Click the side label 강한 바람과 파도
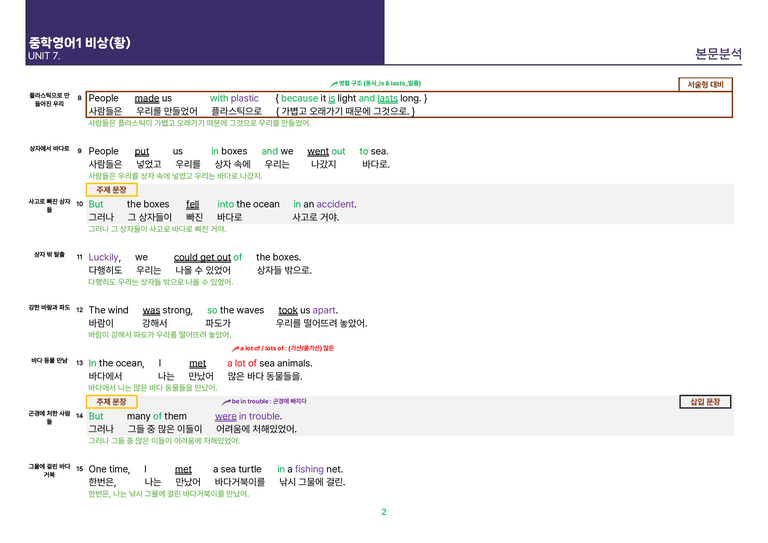Screen dimensions: 768x543 [49, 307]
